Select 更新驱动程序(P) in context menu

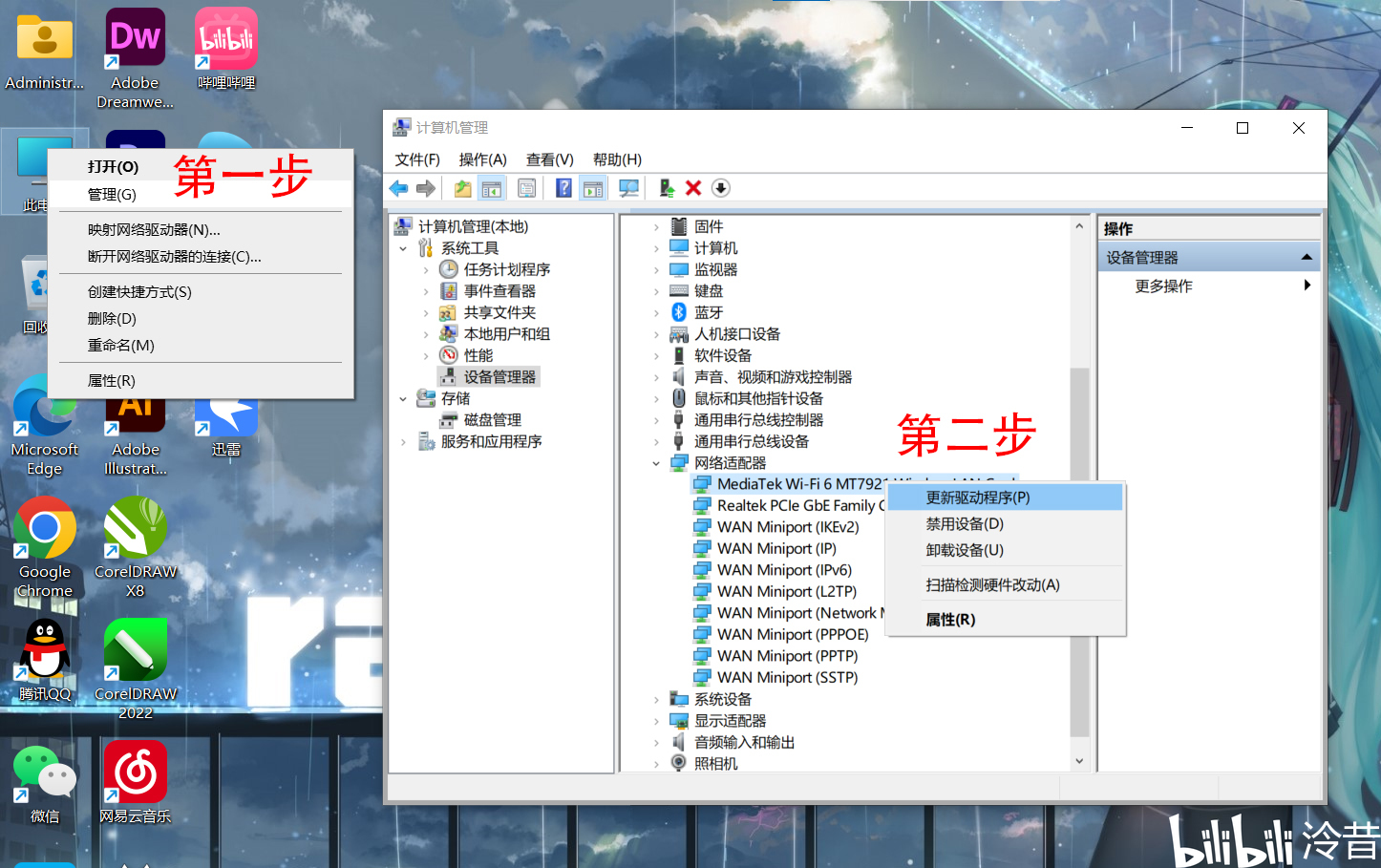[1006, 498]
